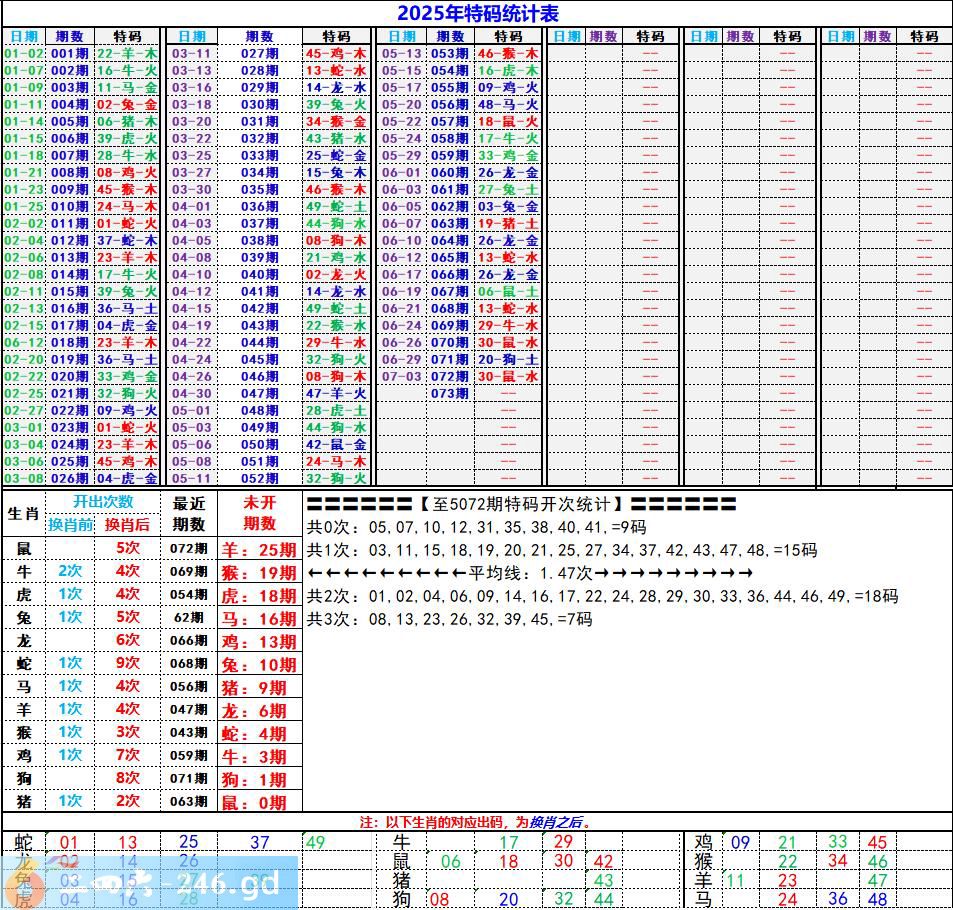Screen dimensions: 953x910
Task: Select the "羊: 25期" entry
Action: [259, 550]
